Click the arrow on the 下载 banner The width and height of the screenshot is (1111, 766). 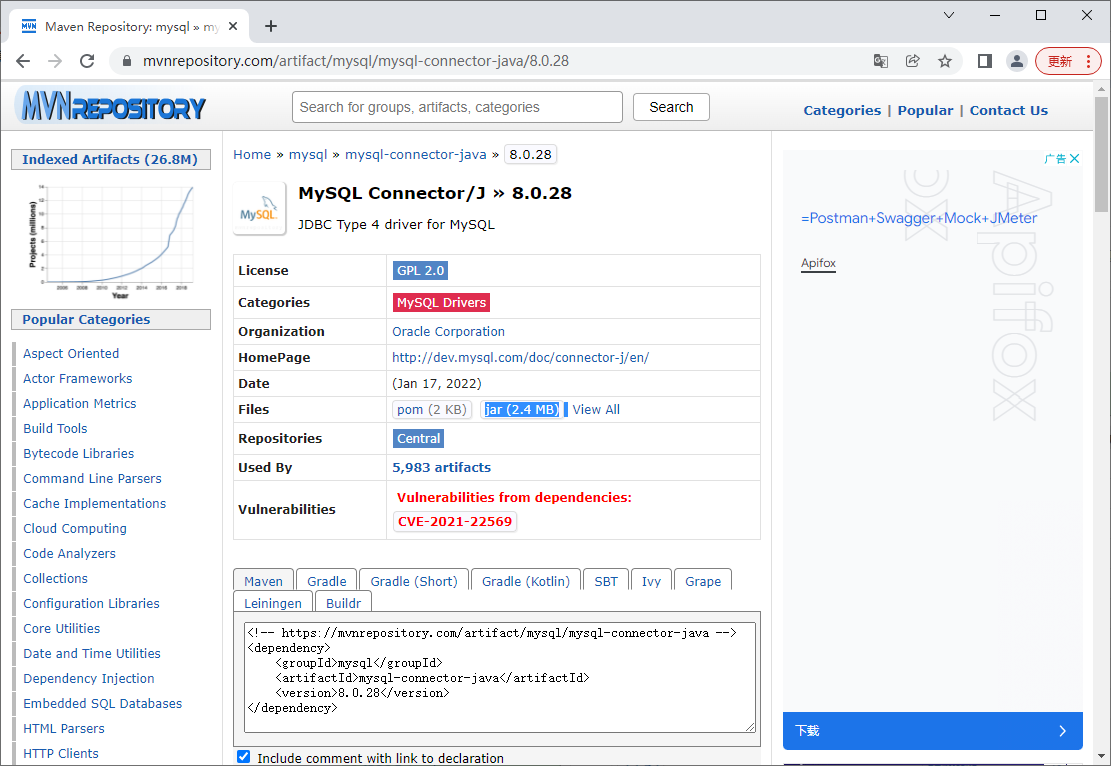click(x=1062, y=731)
